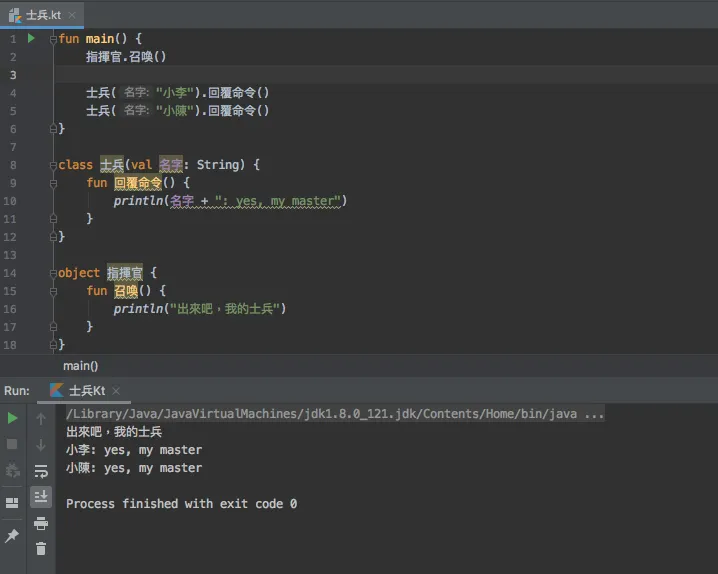The height and width of the screenshot is (574, 718).
Task: Click the '名字:' parameter hint on line 5
Action: (x=136, y=111)
